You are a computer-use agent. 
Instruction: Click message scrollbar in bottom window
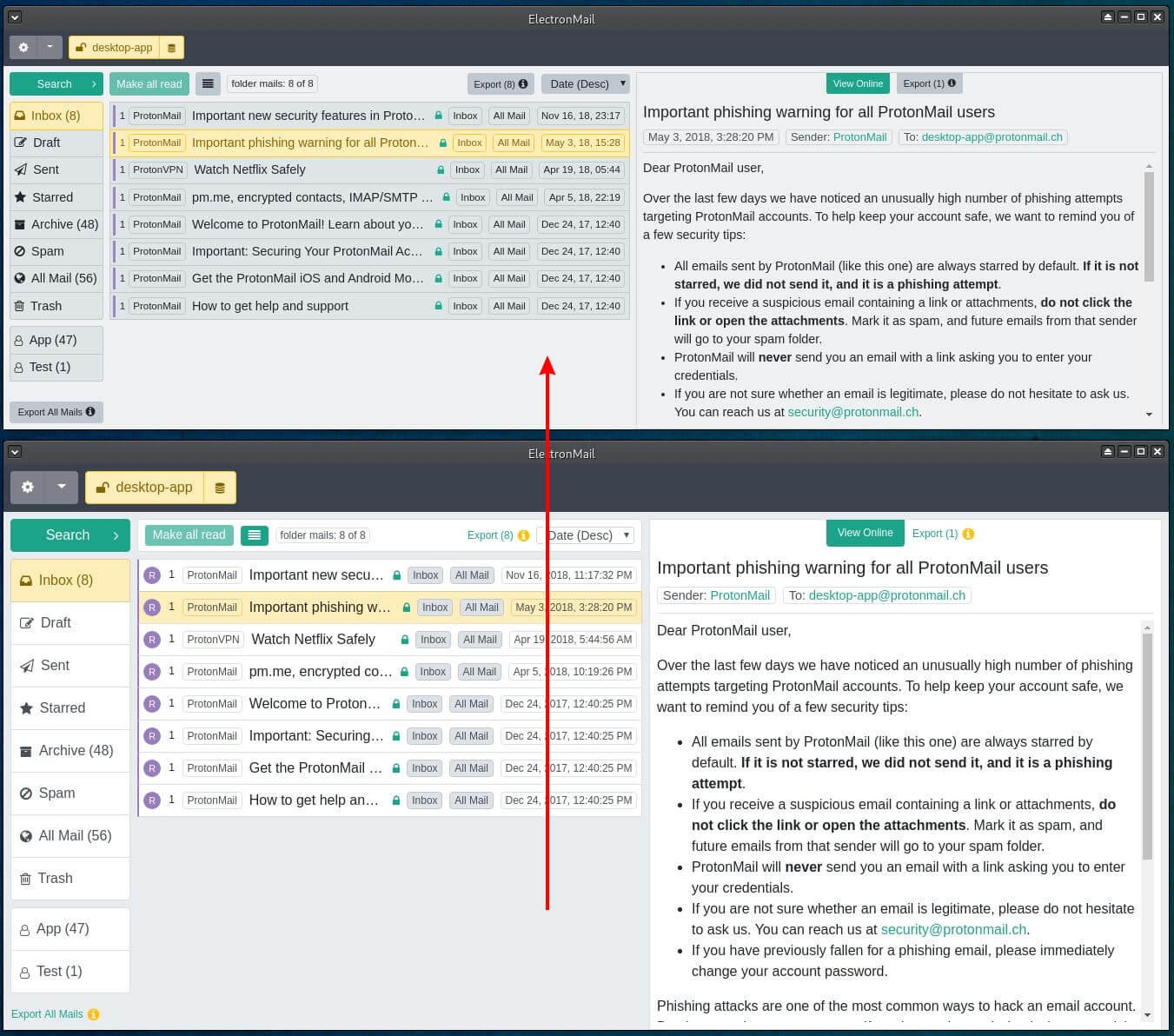(1147, 746)
